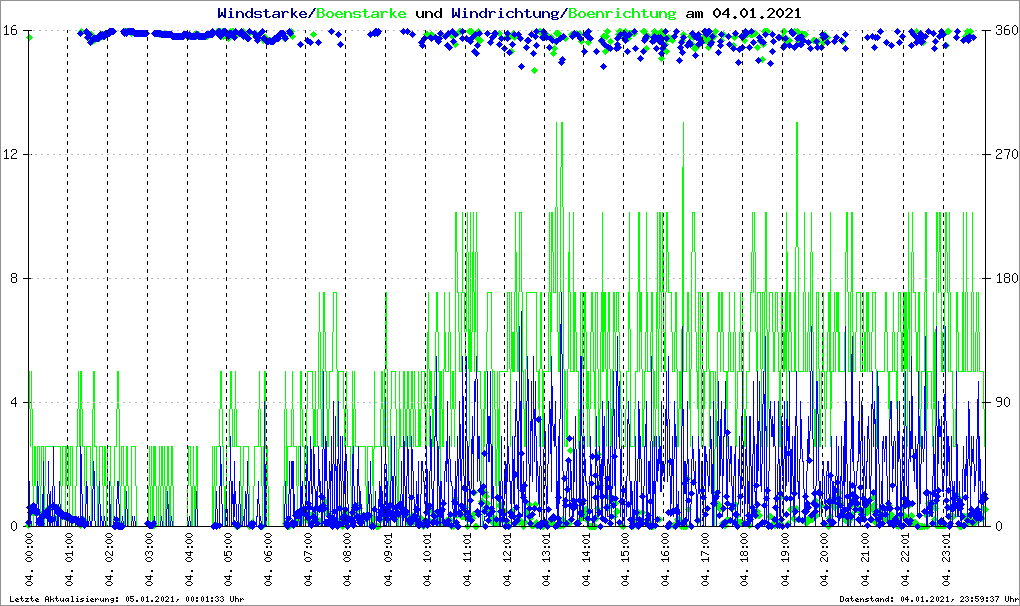Screen dimensions: 1020x606
Task: Click left axis value 16
Action: click(10, 31)
